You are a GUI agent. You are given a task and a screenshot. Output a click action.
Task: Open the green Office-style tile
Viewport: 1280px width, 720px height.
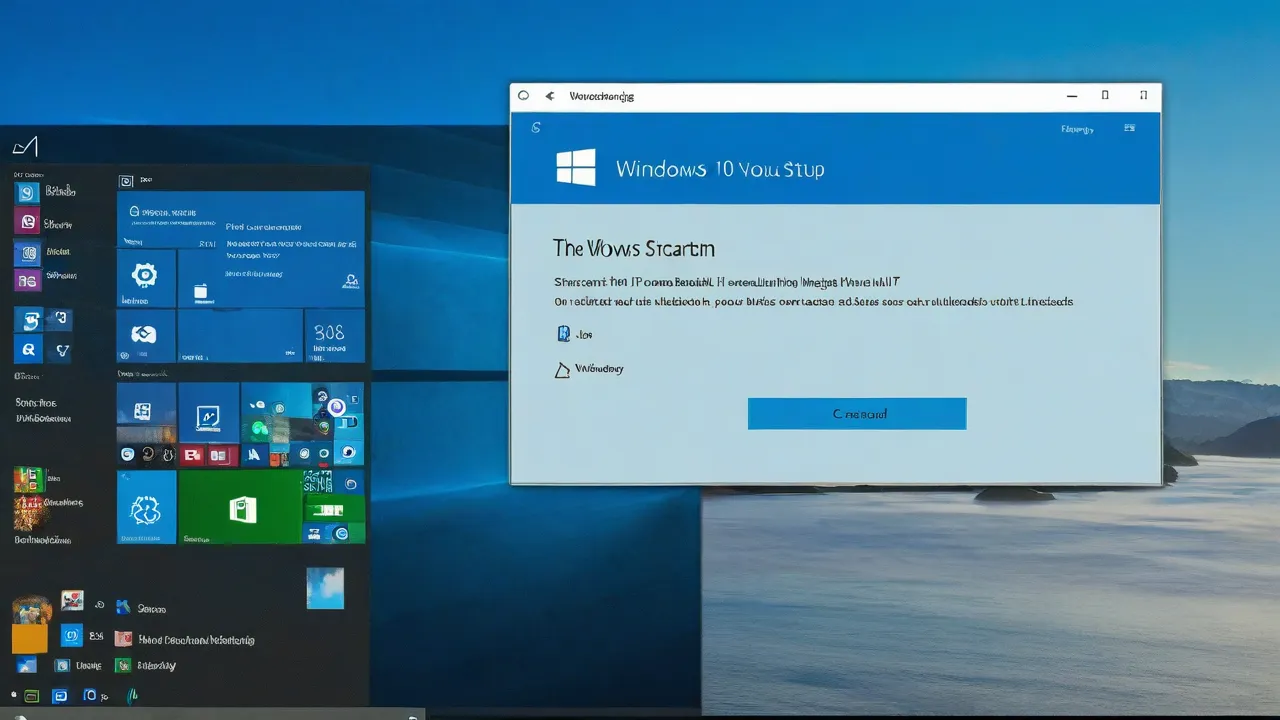pyautogui.click(x=240, y=508)
